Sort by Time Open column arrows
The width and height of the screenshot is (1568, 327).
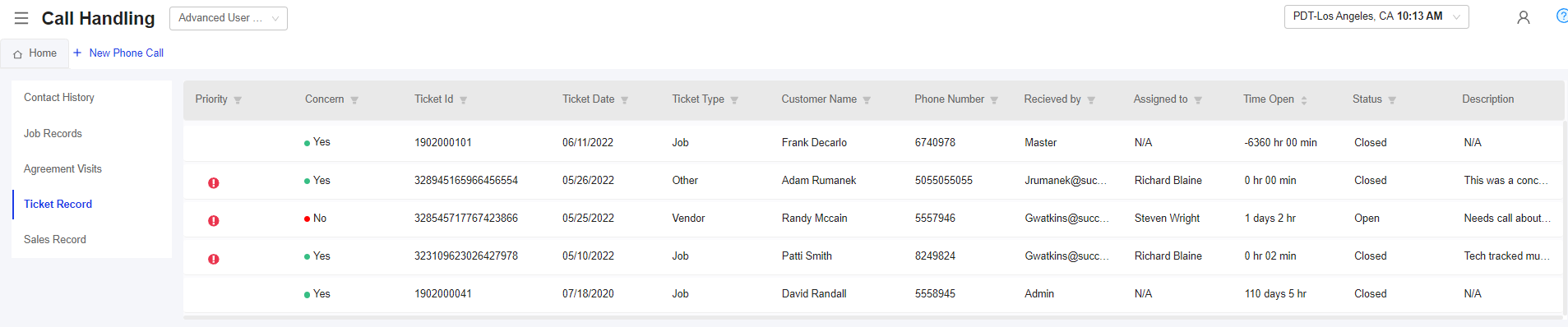(x=1304, y=100)
